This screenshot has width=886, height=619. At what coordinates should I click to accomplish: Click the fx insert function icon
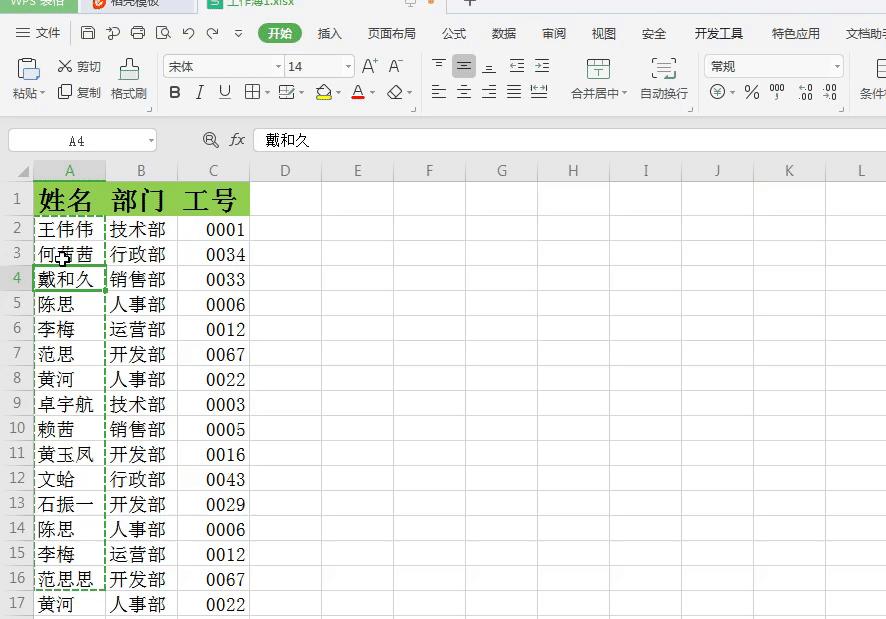[237, 140]
